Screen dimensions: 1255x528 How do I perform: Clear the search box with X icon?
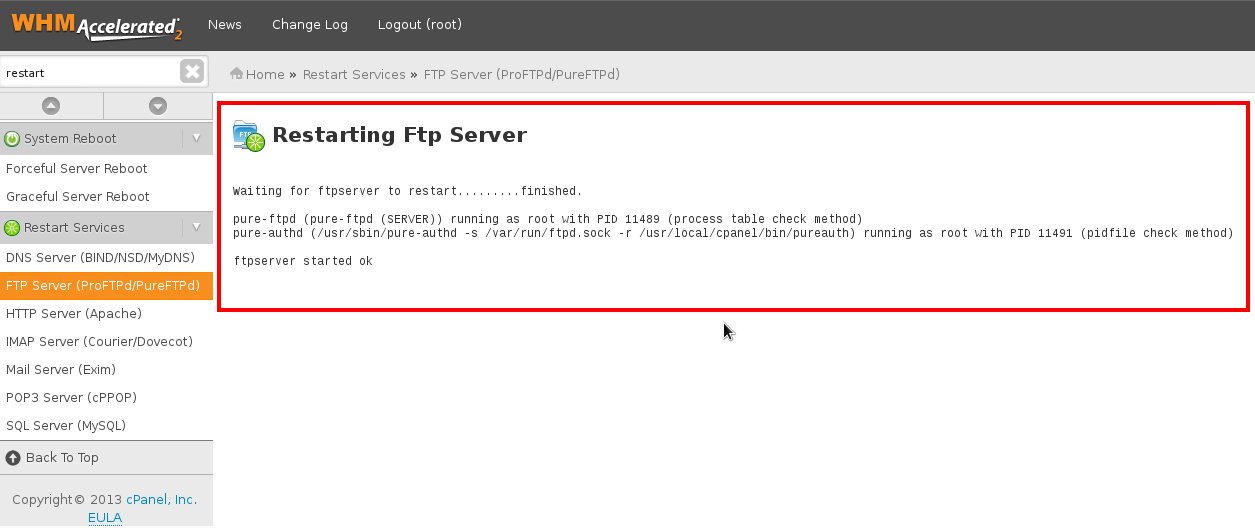192,71
